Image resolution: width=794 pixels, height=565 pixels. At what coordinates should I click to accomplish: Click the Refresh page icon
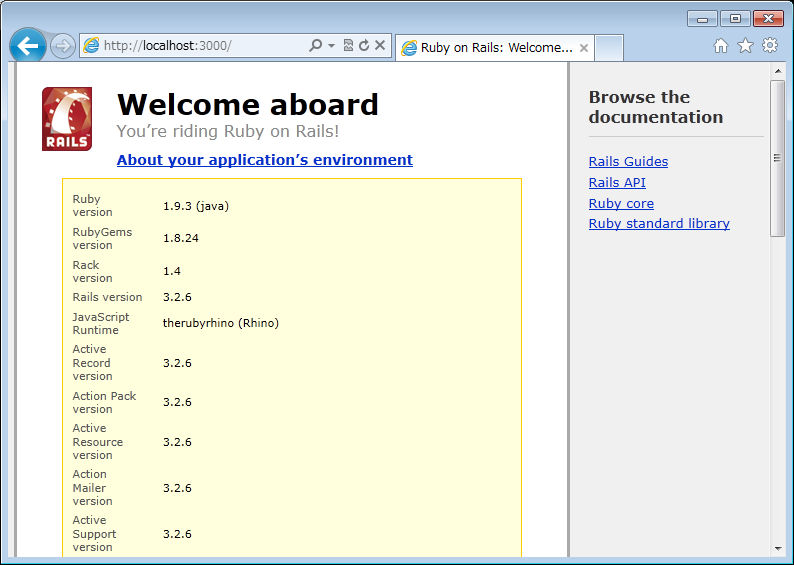[x=364, y=46]
